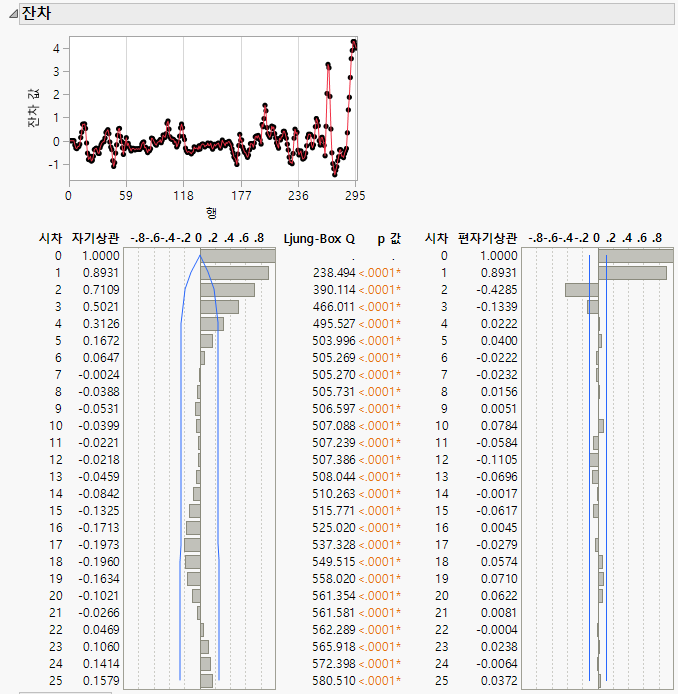Click autocorrelation value -0.1973
This screenshot has height=694, width=678.
pyautogui.click(x=99, y=545)
